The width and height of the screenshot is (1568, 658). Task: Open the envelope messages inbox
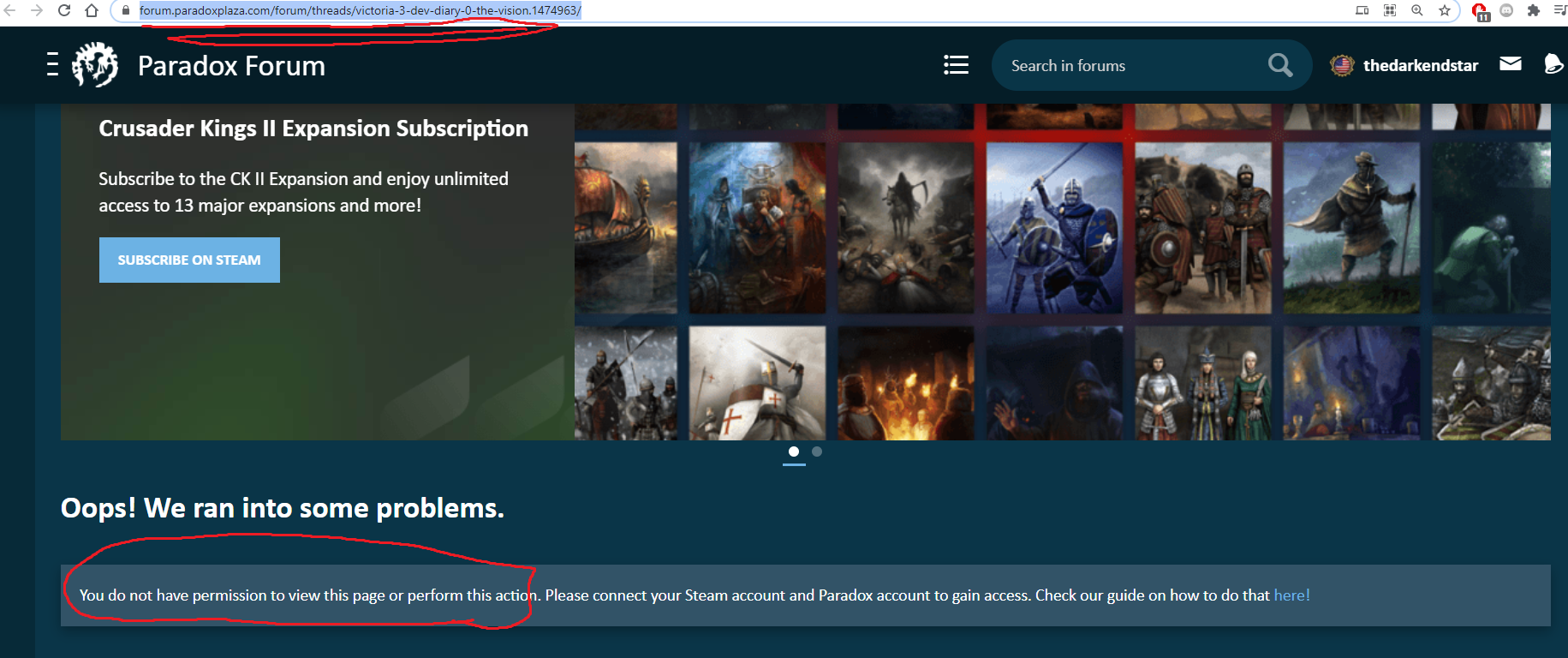pyautogui.click(x=1510, y=64)
